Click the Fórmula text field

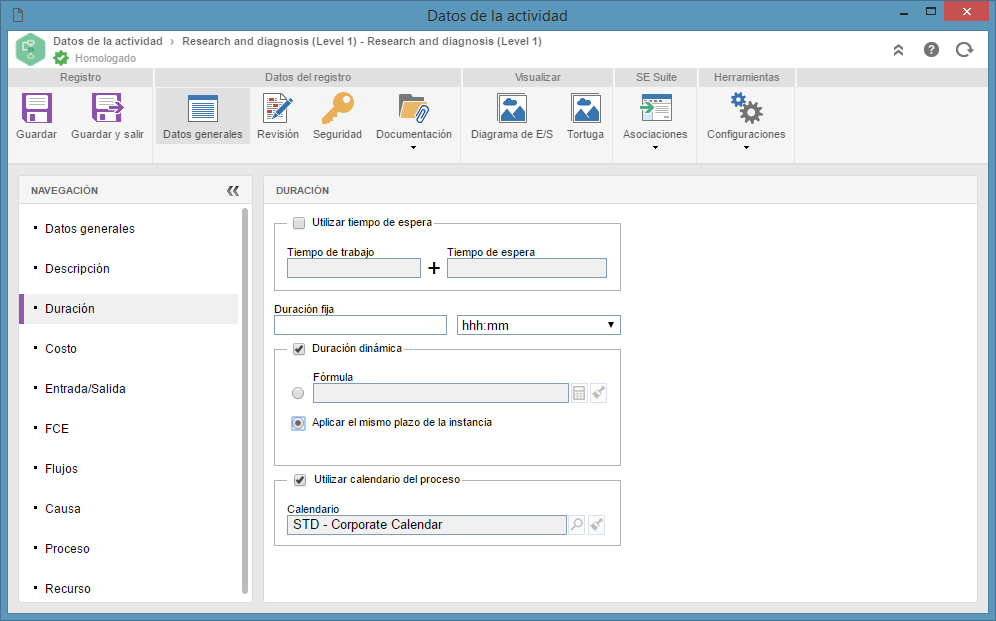[x=441, y=393]
